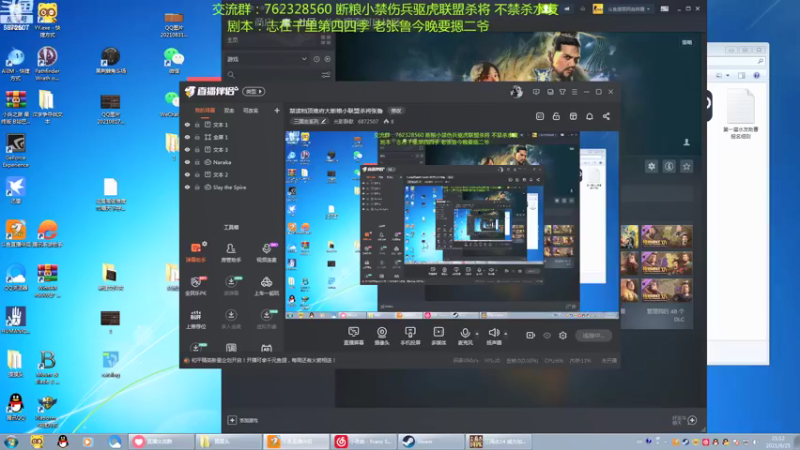Viewport: 800px width, 450px height.
Task: Open the user avatar in companion title bar
Action: click(516, 92)
